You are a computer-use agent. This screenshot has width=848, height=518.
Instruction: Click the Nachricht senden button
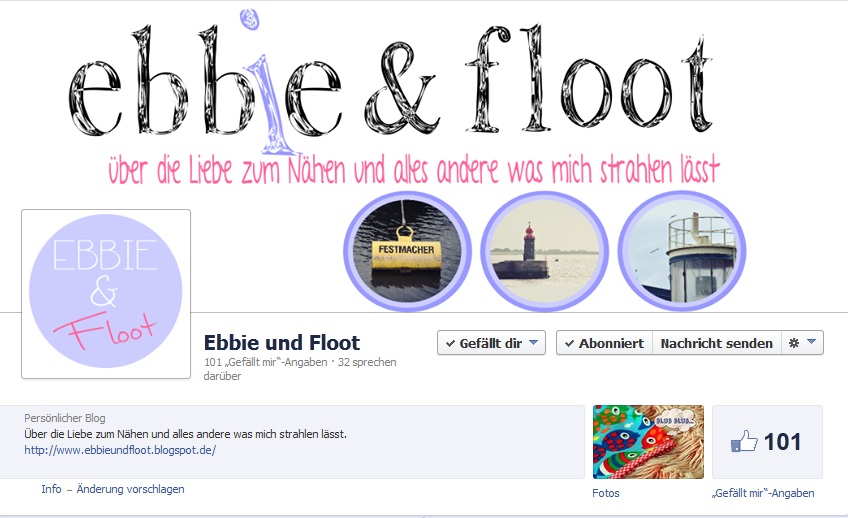pyautogui.click(x=717, y=343)
